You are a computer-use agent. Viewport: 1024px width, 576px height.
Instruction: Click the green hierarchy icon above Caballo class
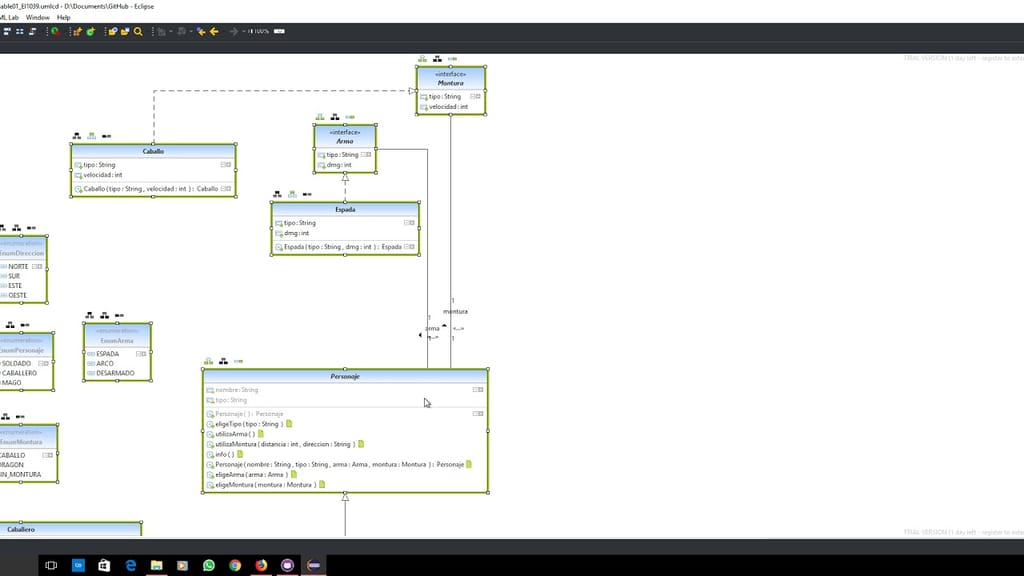(x=91, y=136)
